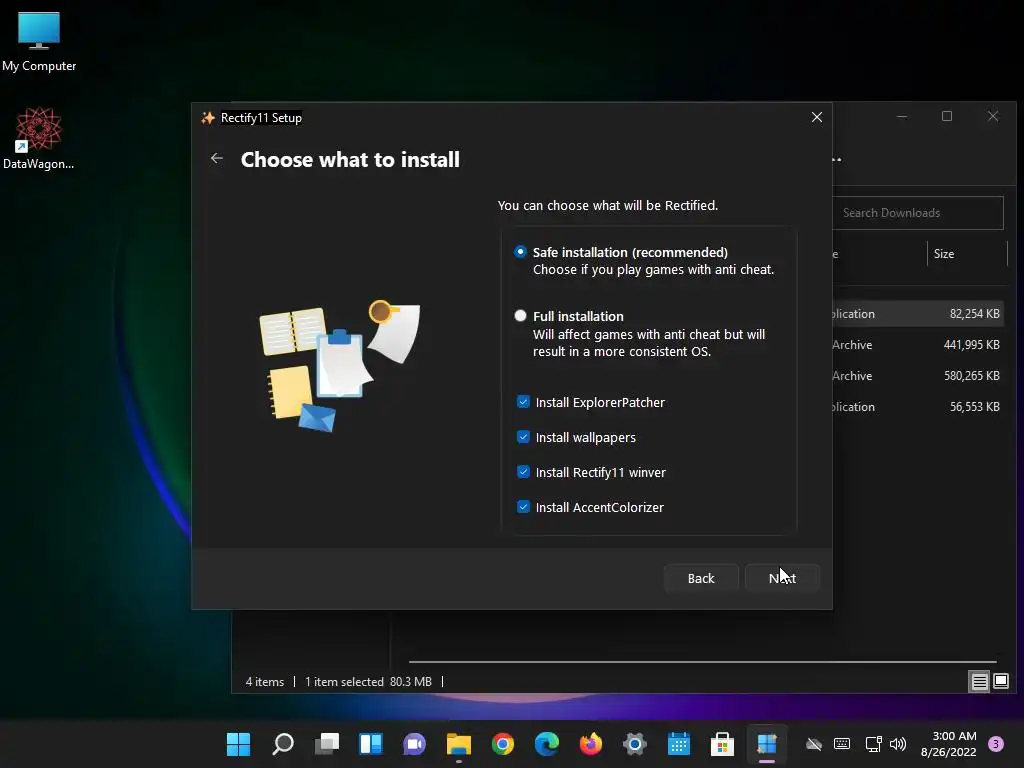
Task: Open the DataWagon desktop shortcut
Action: coord(39,138)
